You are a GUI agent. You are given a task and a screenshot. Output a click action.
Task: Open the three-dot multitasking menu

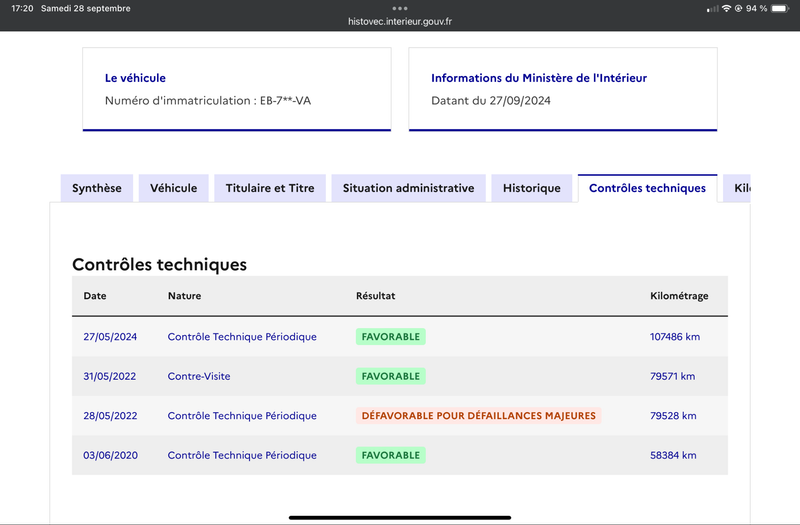click(x=400, y=8)
